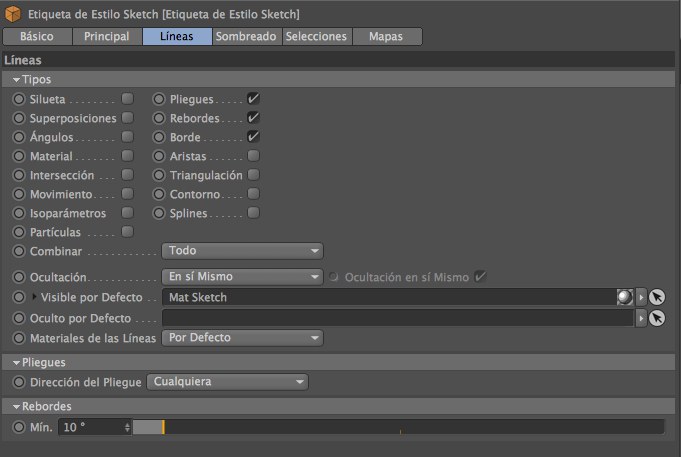Enable the Silueta checkbox

pos(128,99)
